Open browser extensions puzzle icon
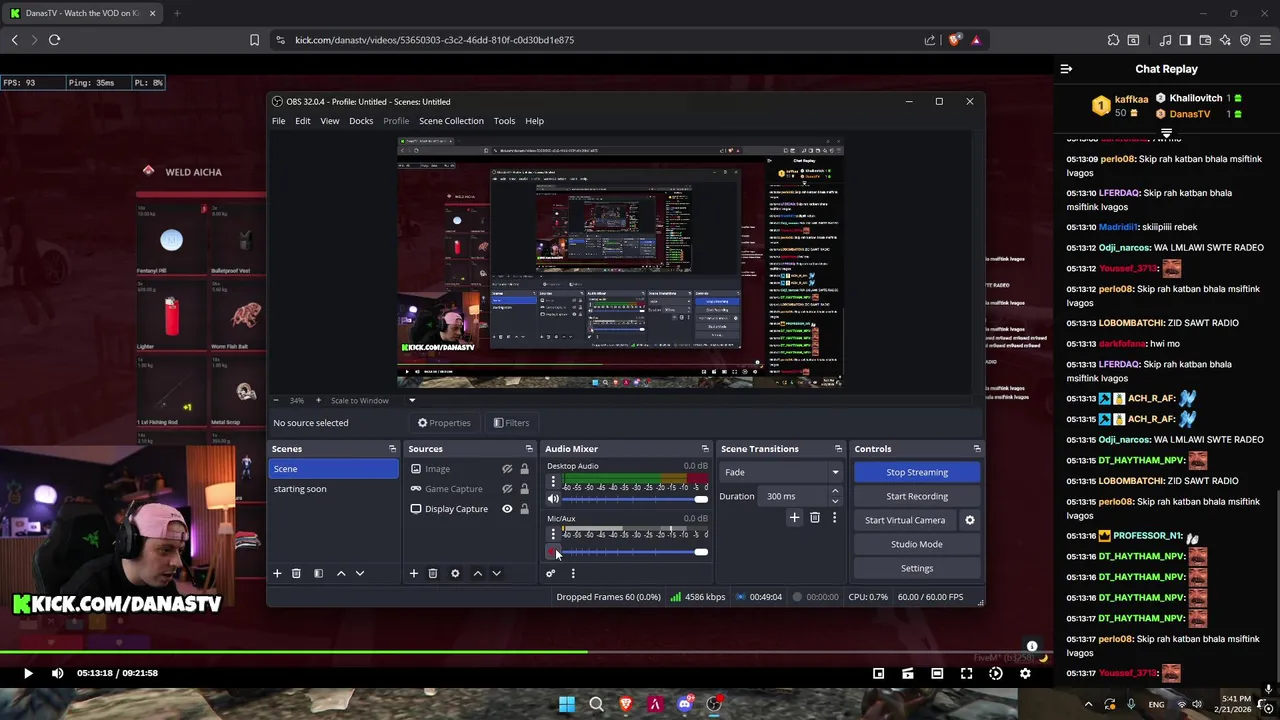This screenshot has height=720, width=1280. point(1113,40)
